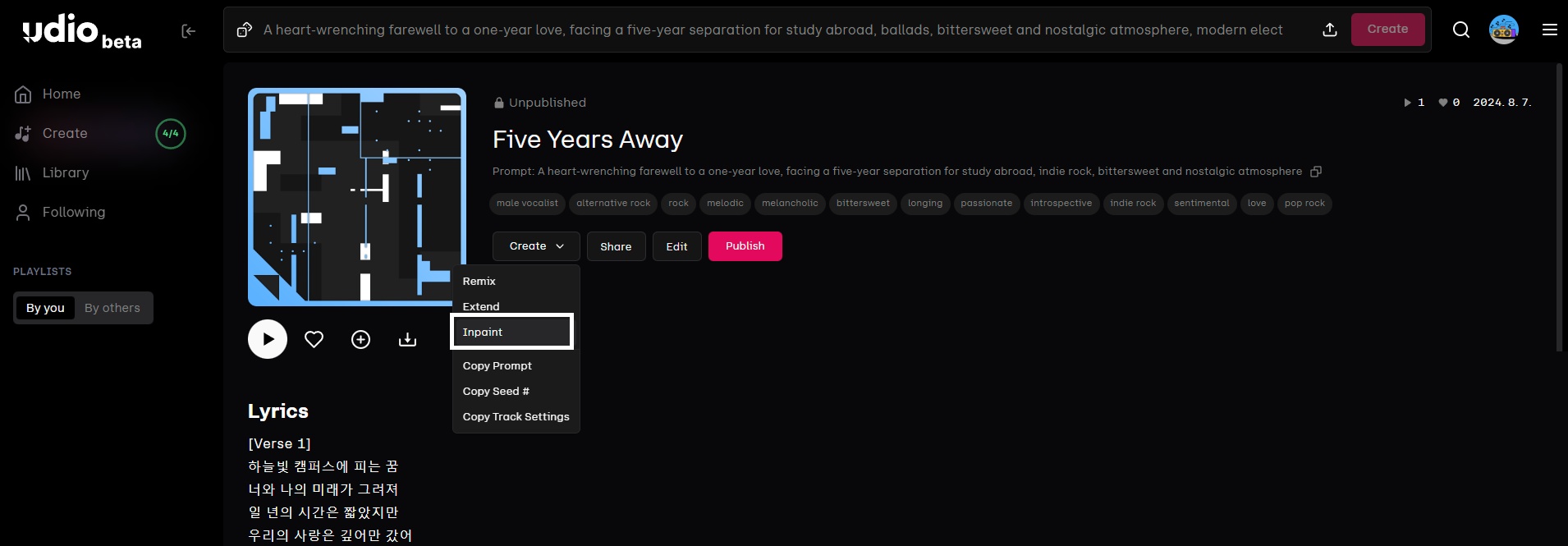Screen dimensions: 1568x546
Task: Open the Library page in sidebar
Action: pos(66,172)
